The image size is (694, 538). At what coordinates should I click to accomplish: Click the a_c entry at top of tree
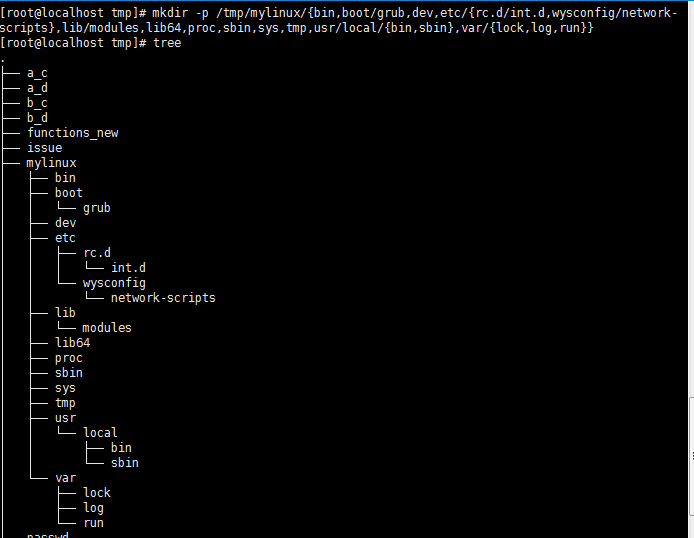[37, 73]
